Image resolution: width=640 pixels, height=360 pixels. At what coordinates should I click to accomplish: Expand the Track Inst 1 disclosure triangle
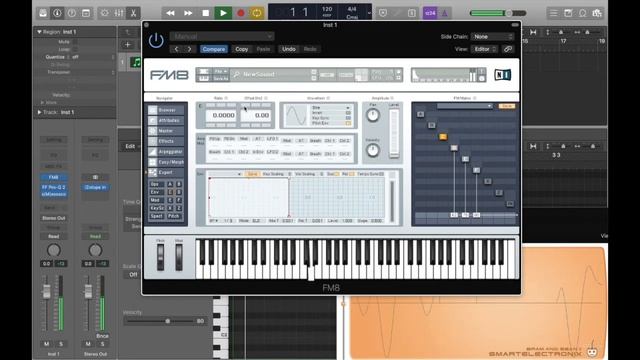(39, 112)
